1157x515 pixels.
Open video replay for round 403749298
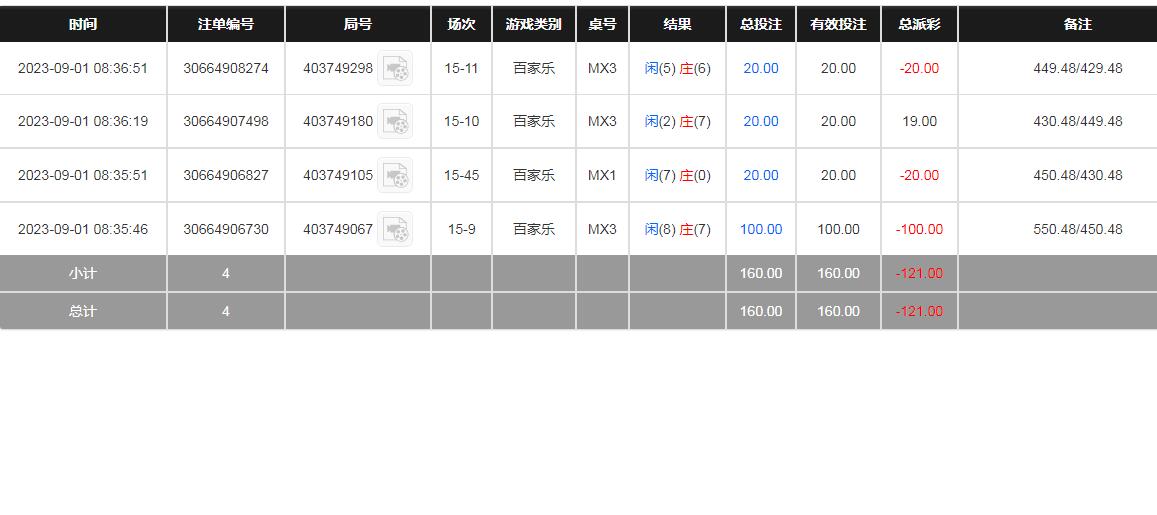click(396, 69)
